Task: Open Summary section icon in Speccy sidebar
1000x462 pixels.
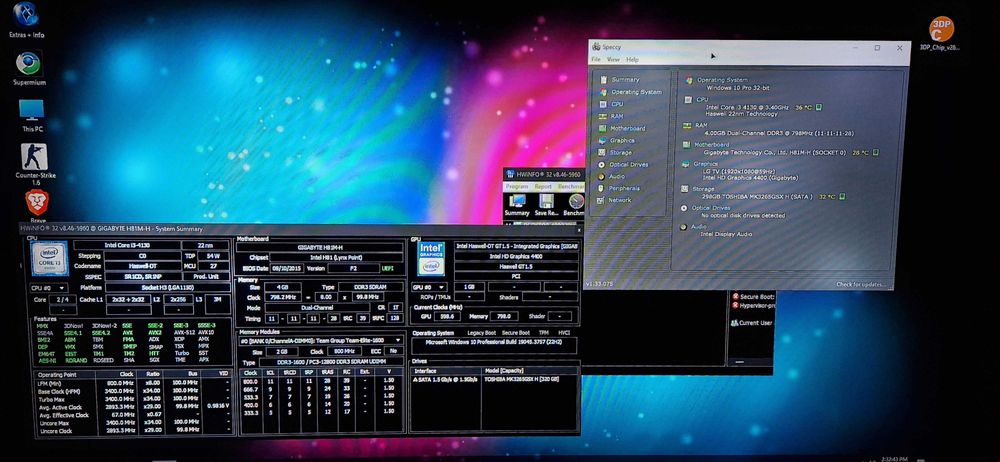Action: tap(602, 80)
